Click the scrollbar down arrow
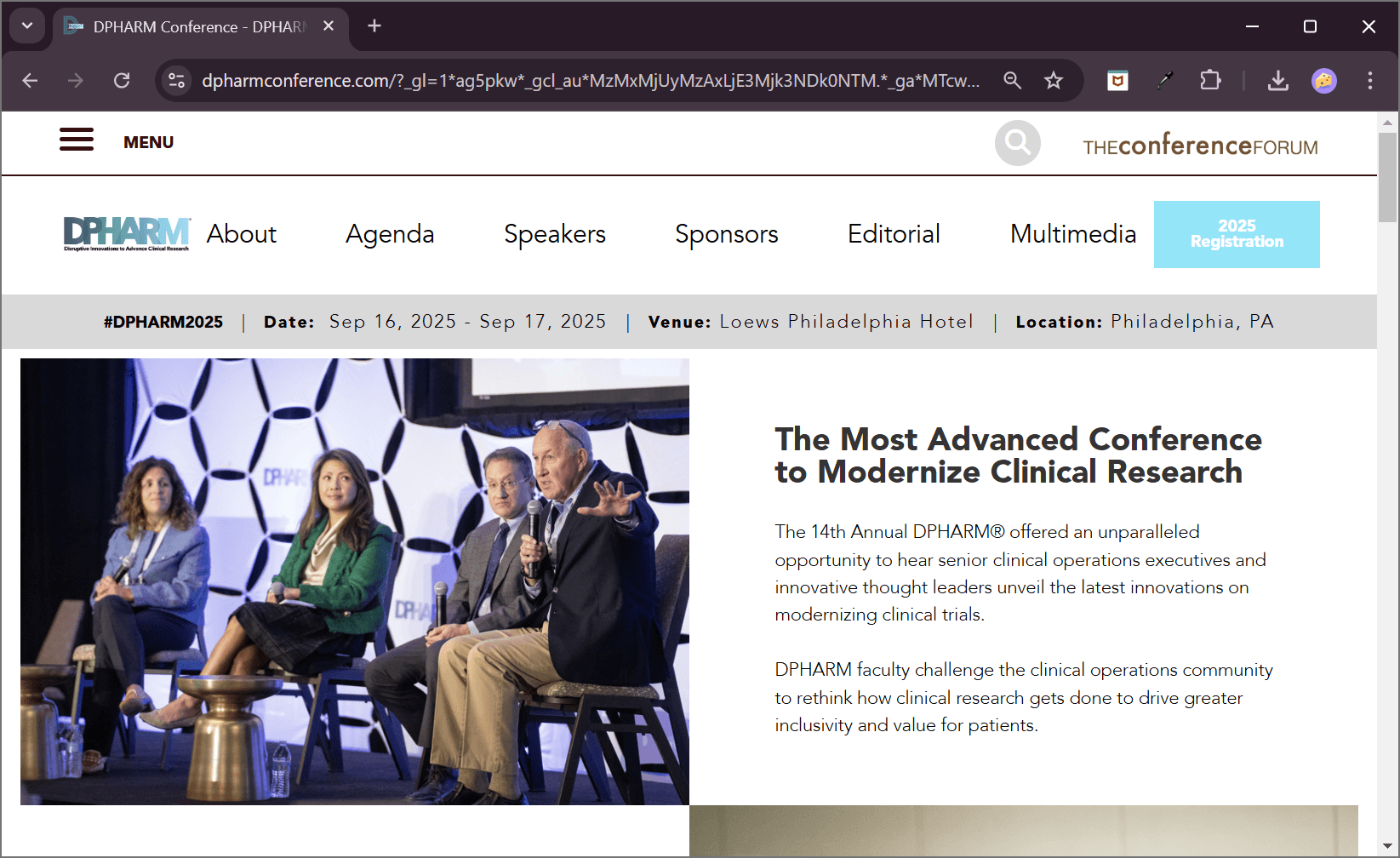The width and height of the screenshot is (1400, 858). [x=1388, y=847]
